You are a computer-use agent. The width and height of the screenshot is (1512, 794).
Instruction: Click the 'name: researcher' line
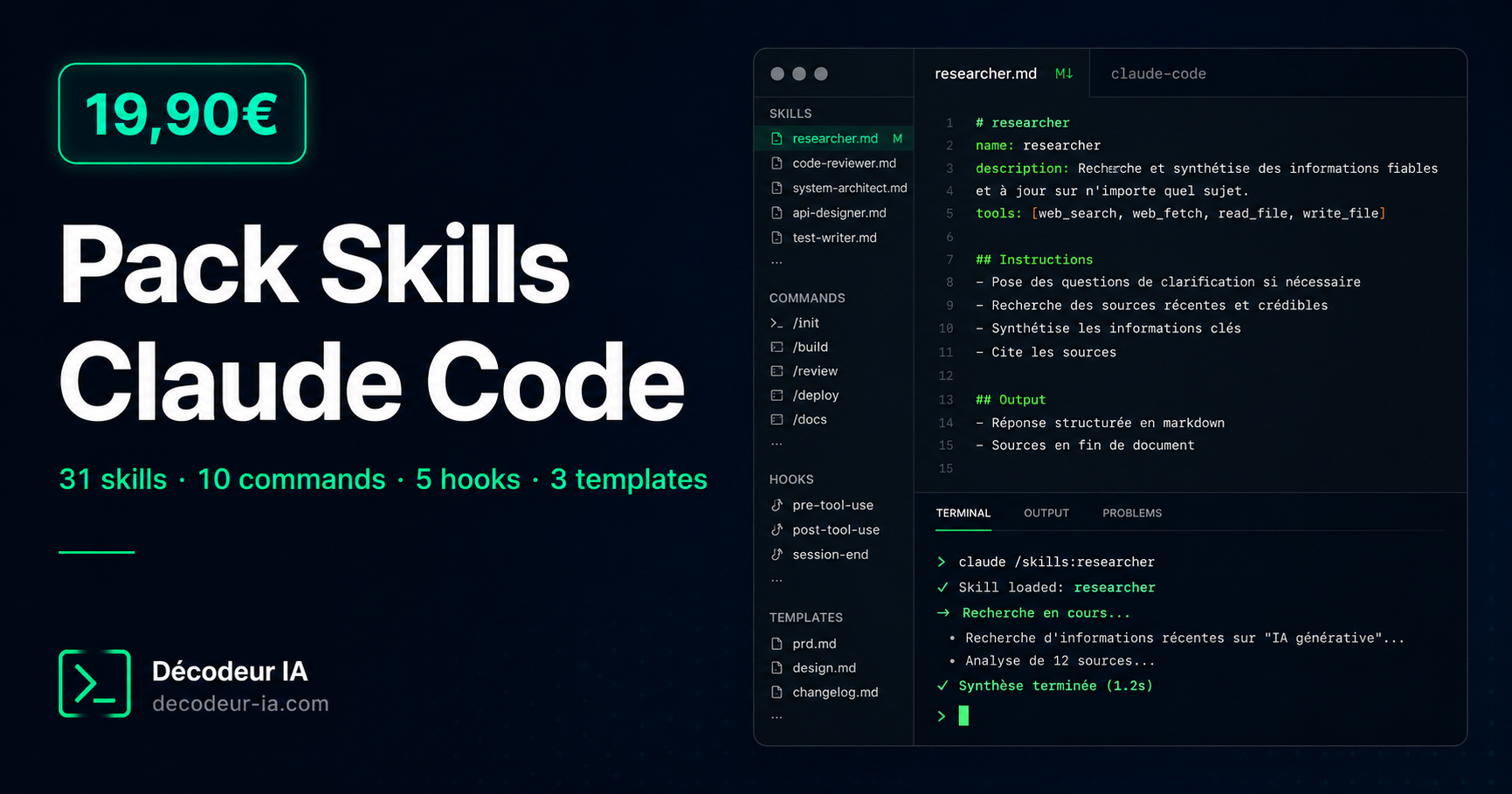pos(1038,146)
